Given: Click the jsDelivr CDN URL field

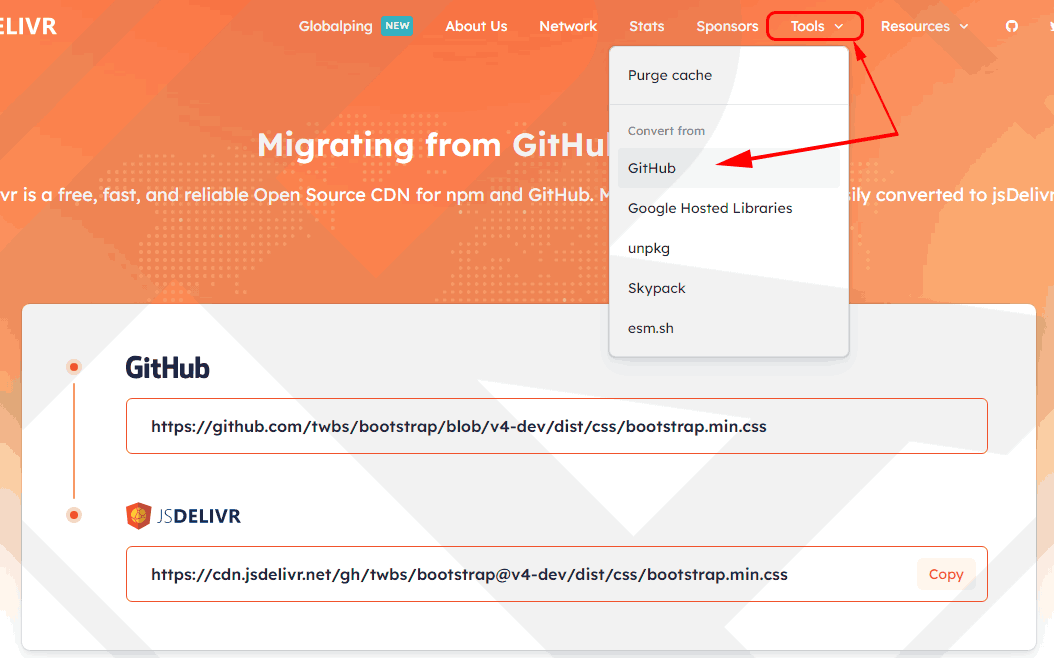Looking at the screenshot, I should pos(557,574).
